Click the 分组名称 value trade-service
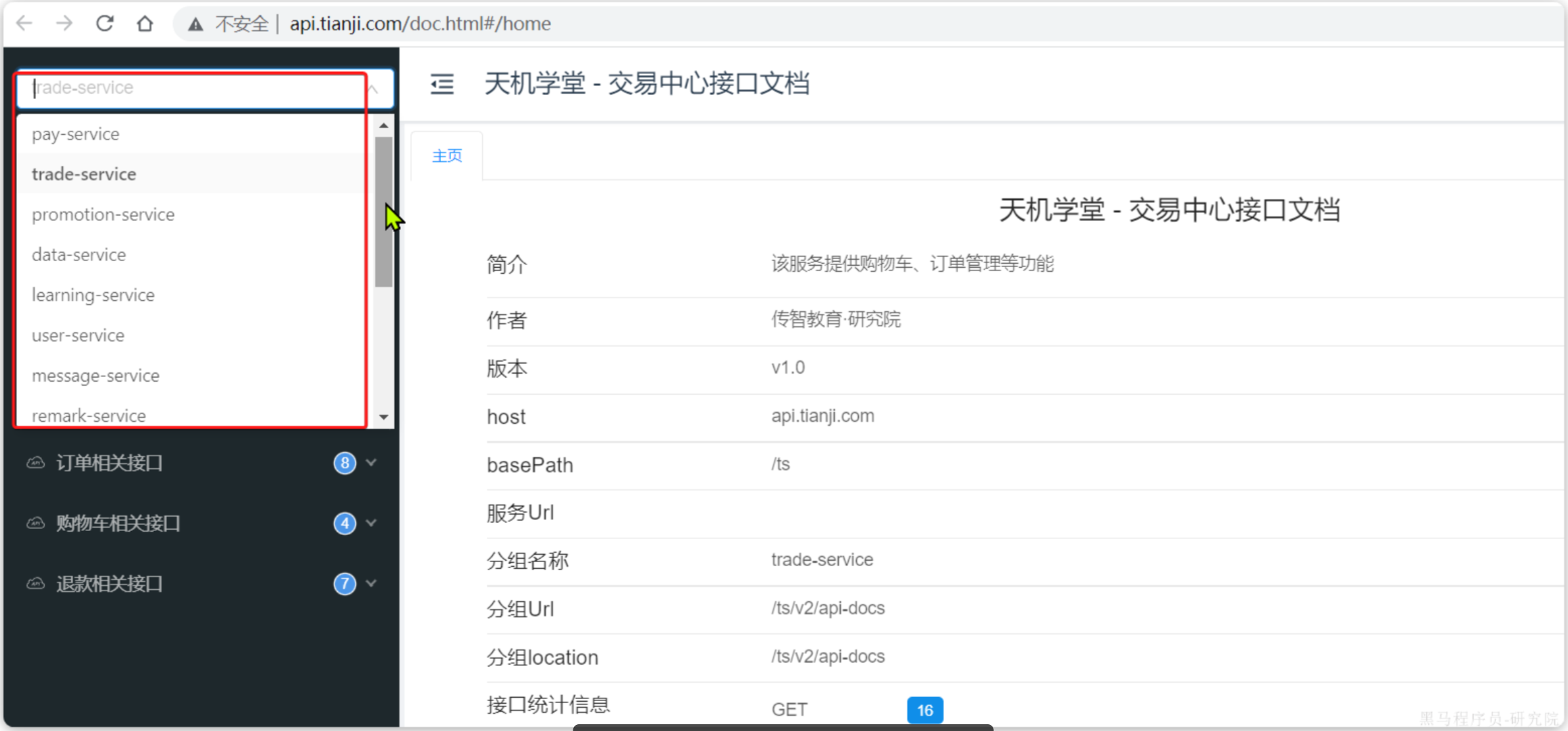The image size is (1568, 731). tap(822, 560)
